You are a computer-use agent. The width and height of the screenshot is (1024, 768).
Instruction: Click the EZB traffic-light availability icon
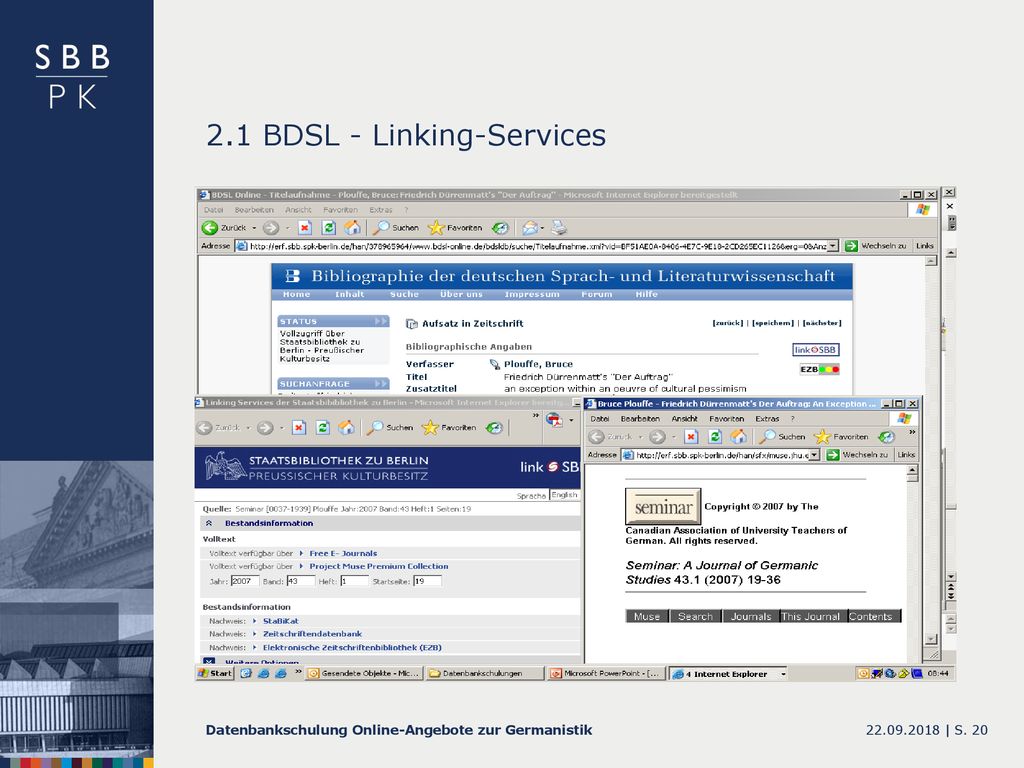[820, 370]
